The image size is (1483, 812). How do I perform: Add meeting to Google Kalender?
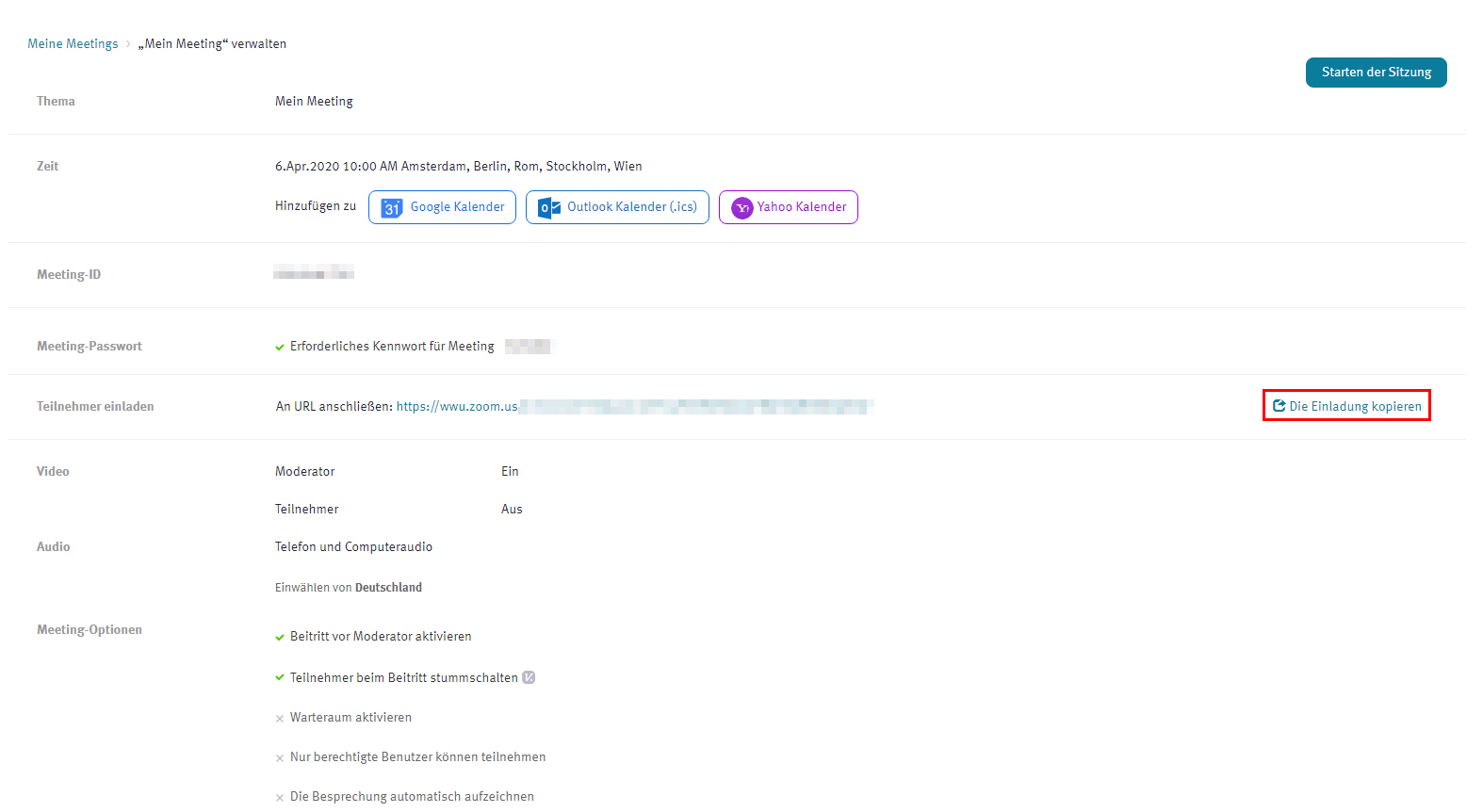coord(442,207)
